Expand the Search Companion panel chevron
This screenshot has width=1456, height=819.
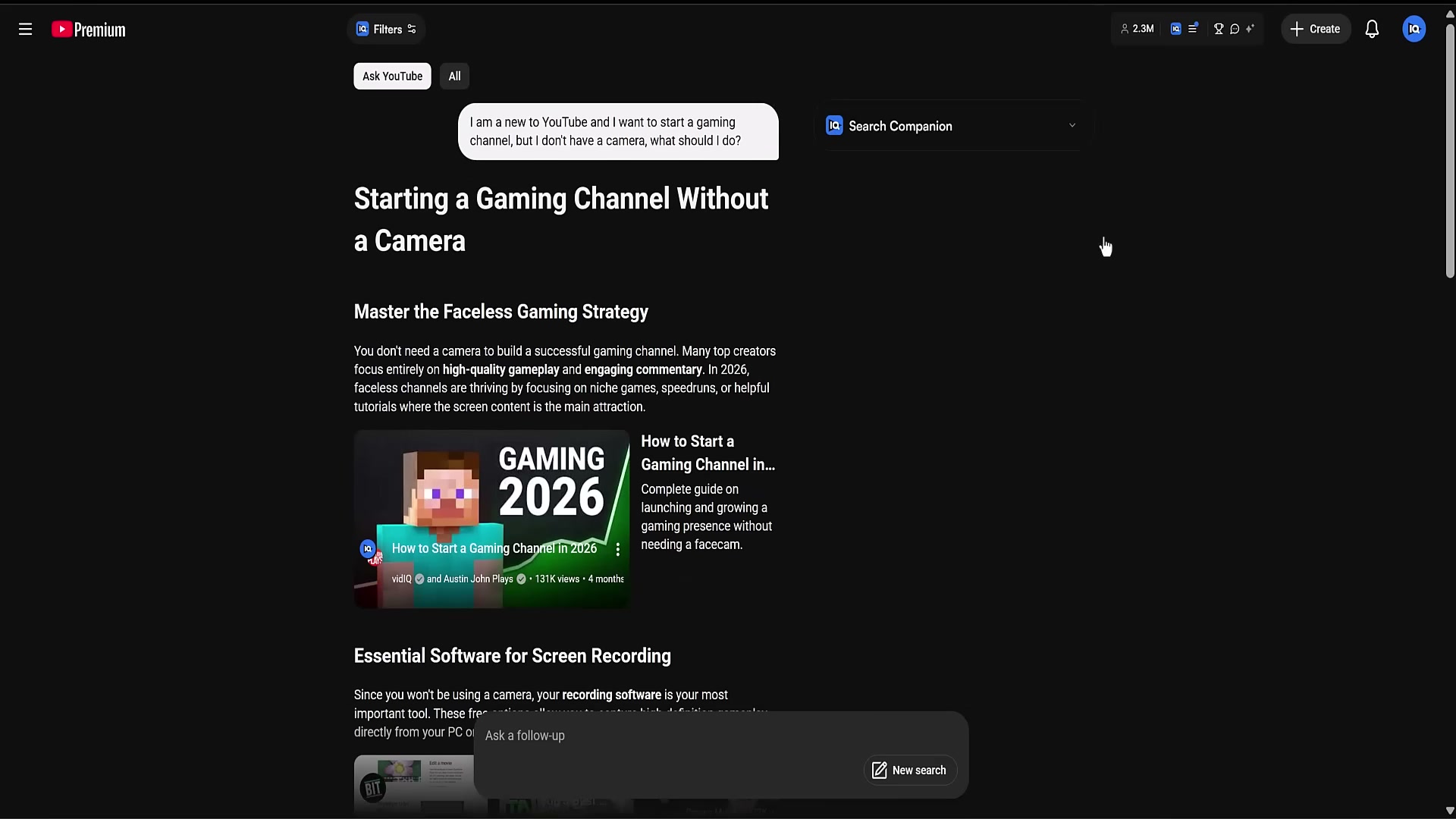click(x=1072, y=125)
